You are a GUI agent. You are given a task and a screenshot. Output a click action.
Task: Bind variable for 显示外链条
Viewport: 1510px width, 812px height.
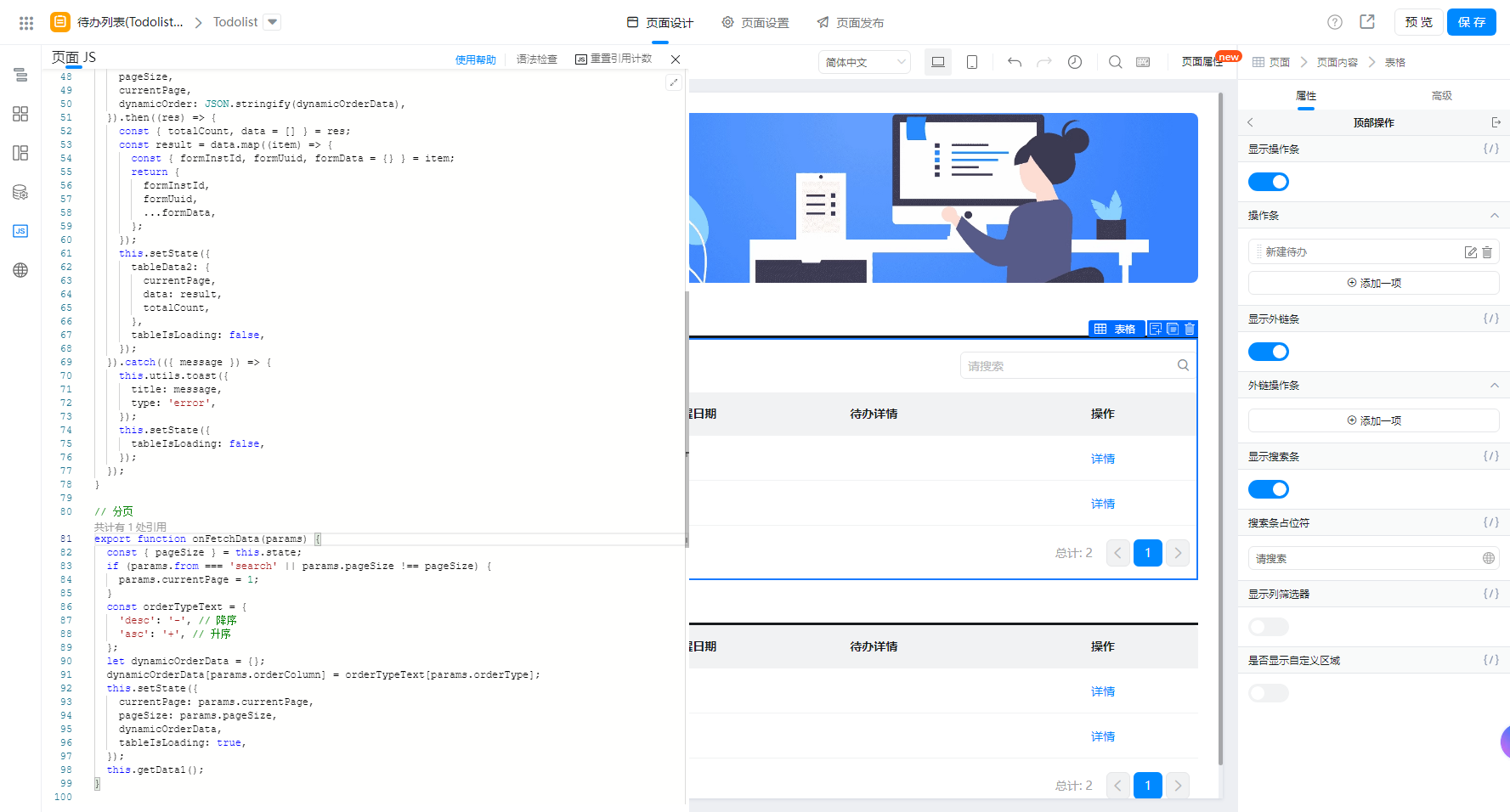click(x=1491, y=319)
